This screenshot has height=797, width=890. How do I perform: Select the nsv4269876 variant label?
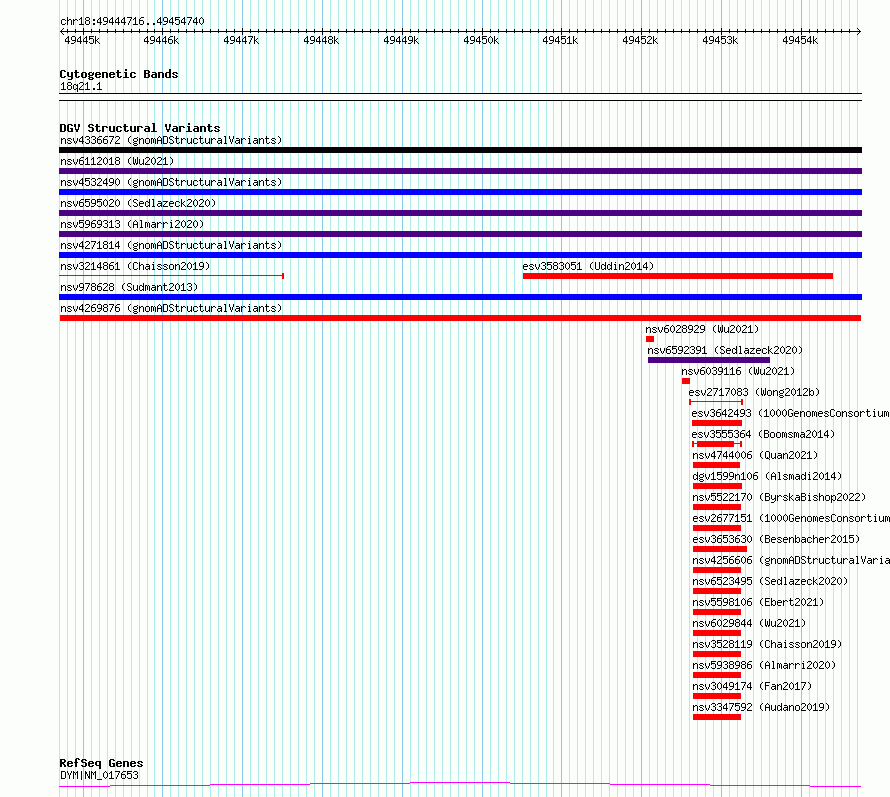pyautogui.click(x=171, y=308)
